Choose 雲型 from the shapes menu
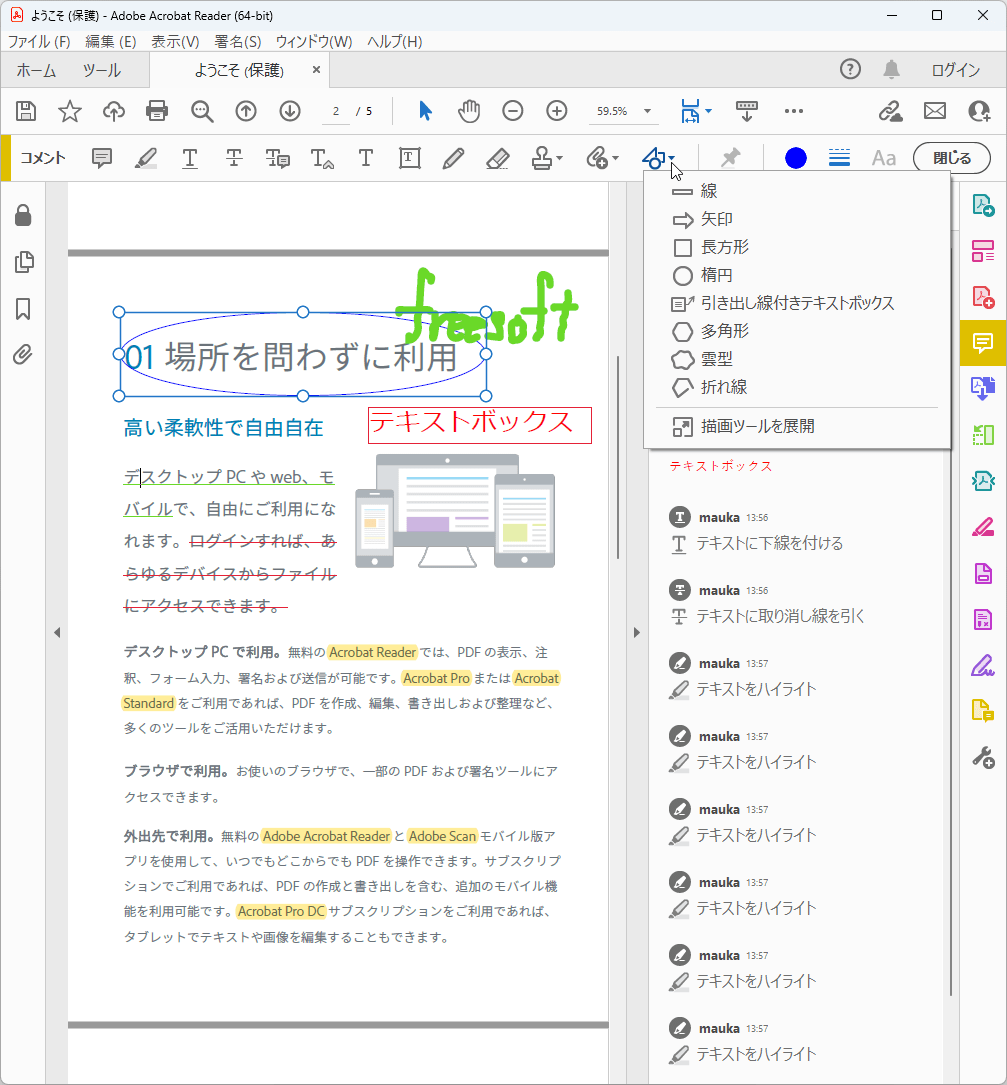Screen dimensions: 1007x1085 click(797, 359)
